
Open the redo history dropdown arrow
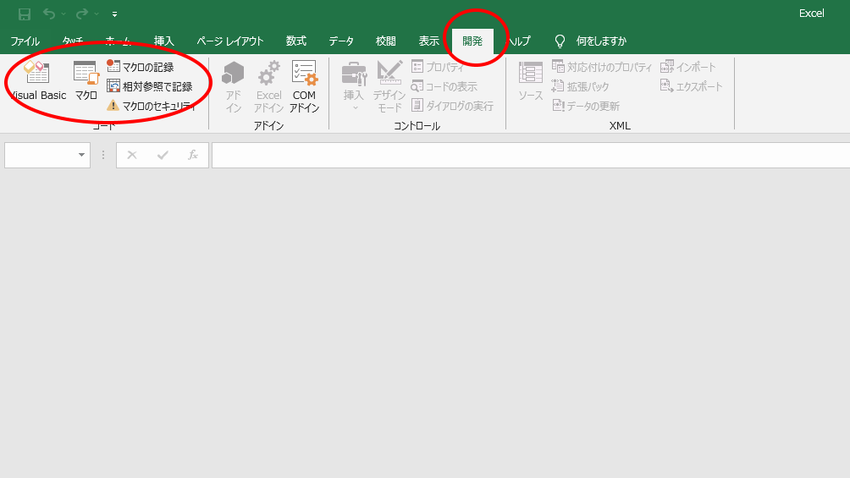point(96,14)
